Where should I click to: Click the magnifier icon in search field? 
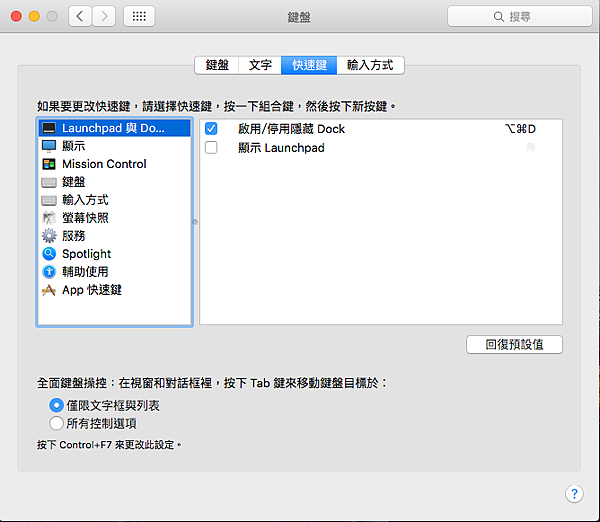[x=498, y=16]
